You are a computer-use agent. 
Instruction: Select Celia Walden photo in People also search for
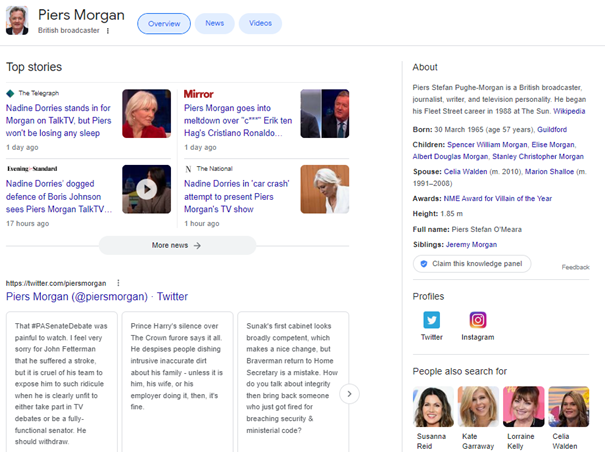569,406
